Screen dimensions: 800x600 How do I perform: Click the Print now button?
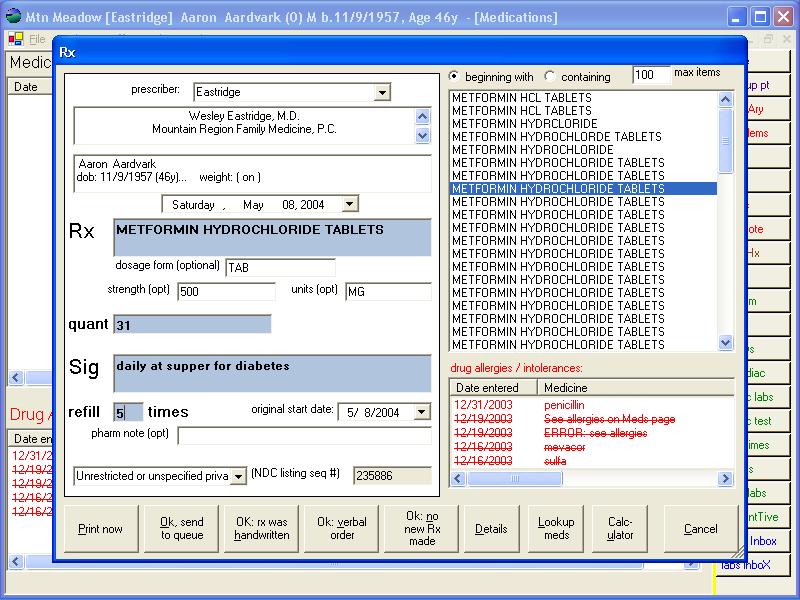point(100,529)
